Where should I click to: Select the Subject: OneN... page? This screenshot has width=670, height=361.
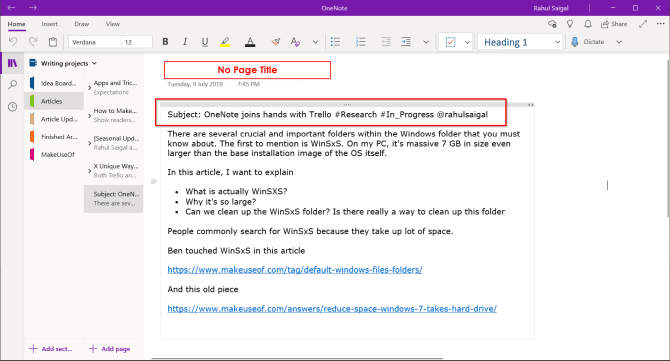(114, 199)
